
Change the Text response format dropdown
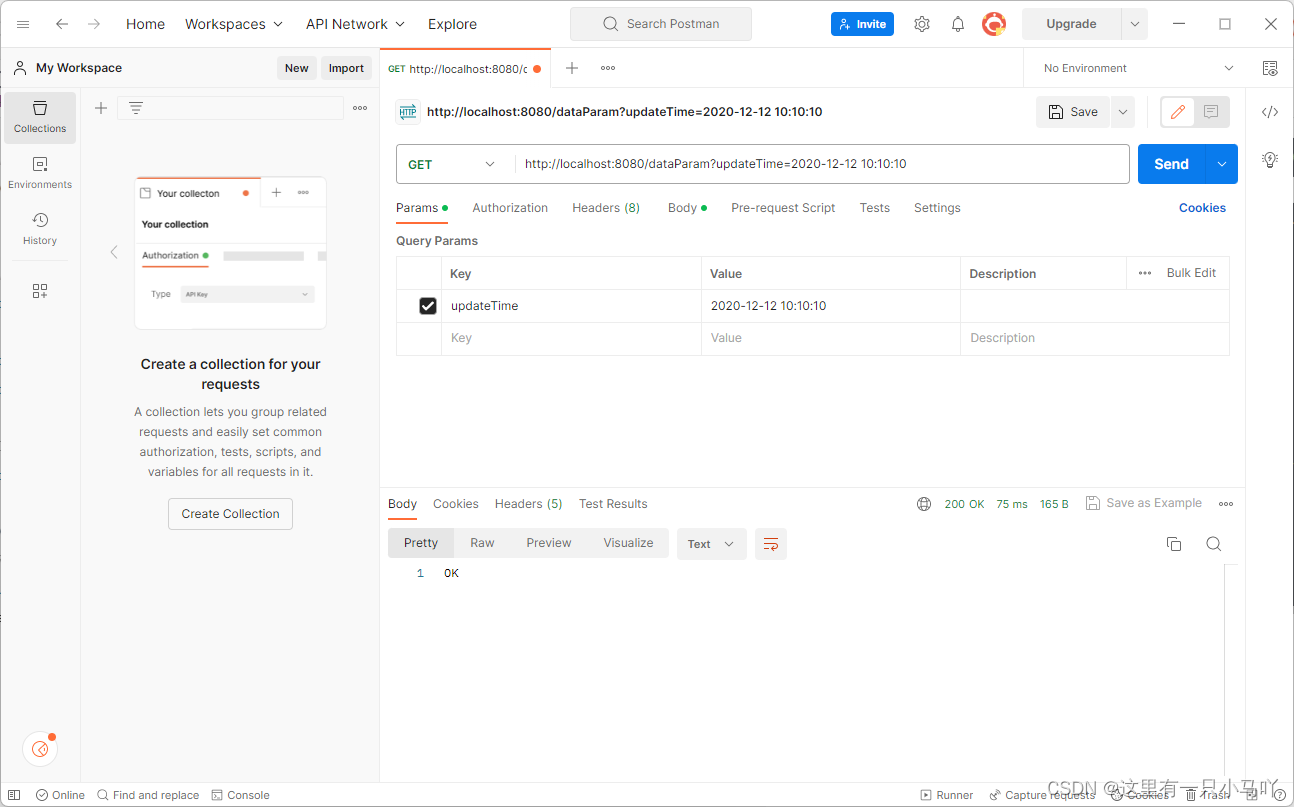click(x=712, y=544)
